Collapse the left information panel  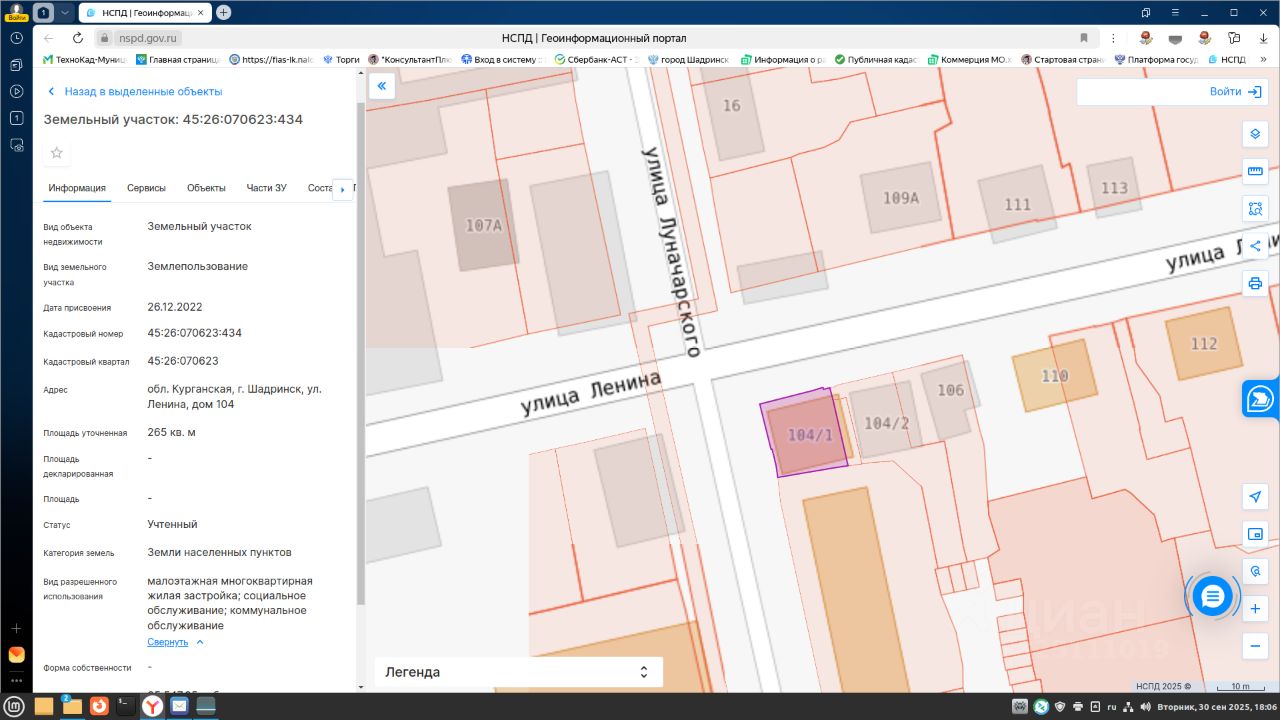click(x=381, y=87)
